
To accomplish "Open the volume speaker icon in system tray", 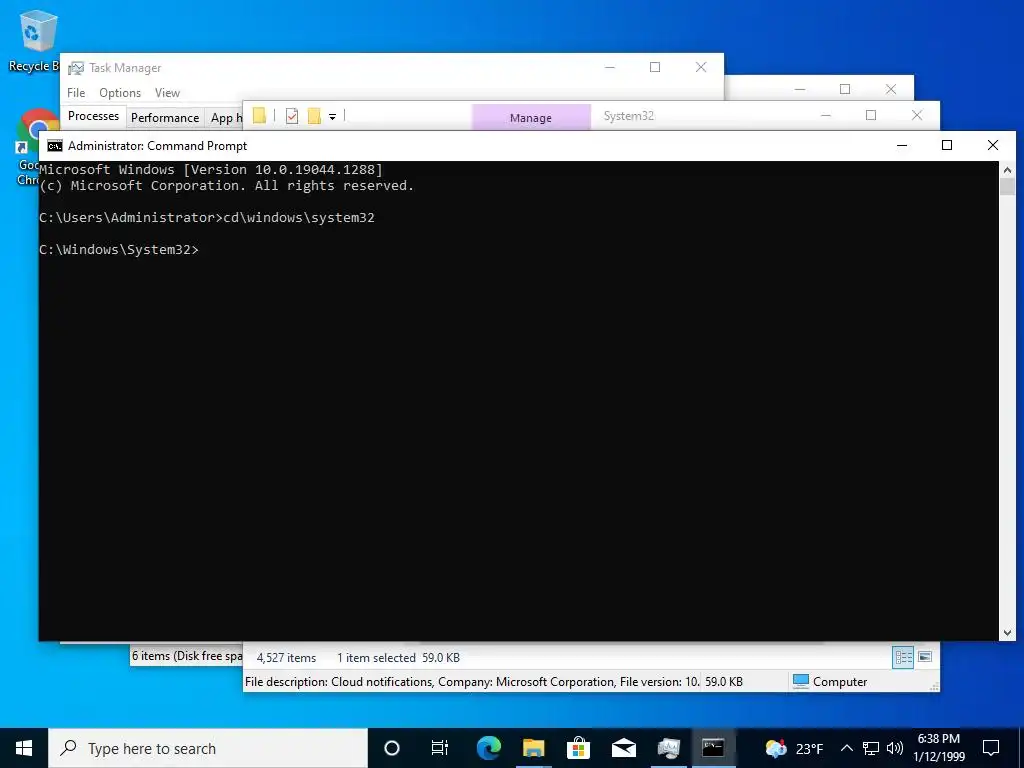I will (x=895, y=748).
